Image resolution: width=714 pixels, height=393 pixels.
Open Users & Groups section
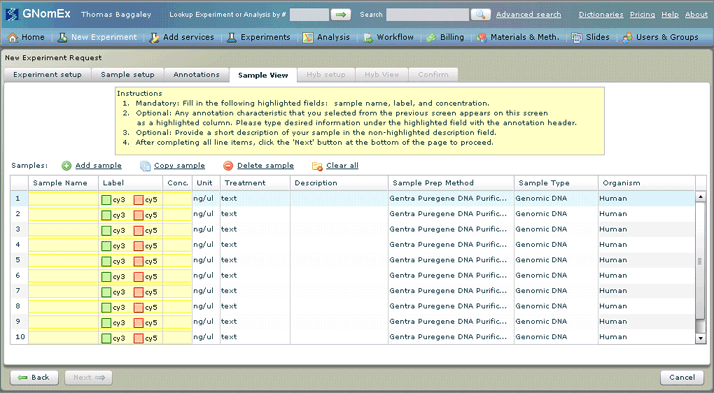[x=660, y=37]
